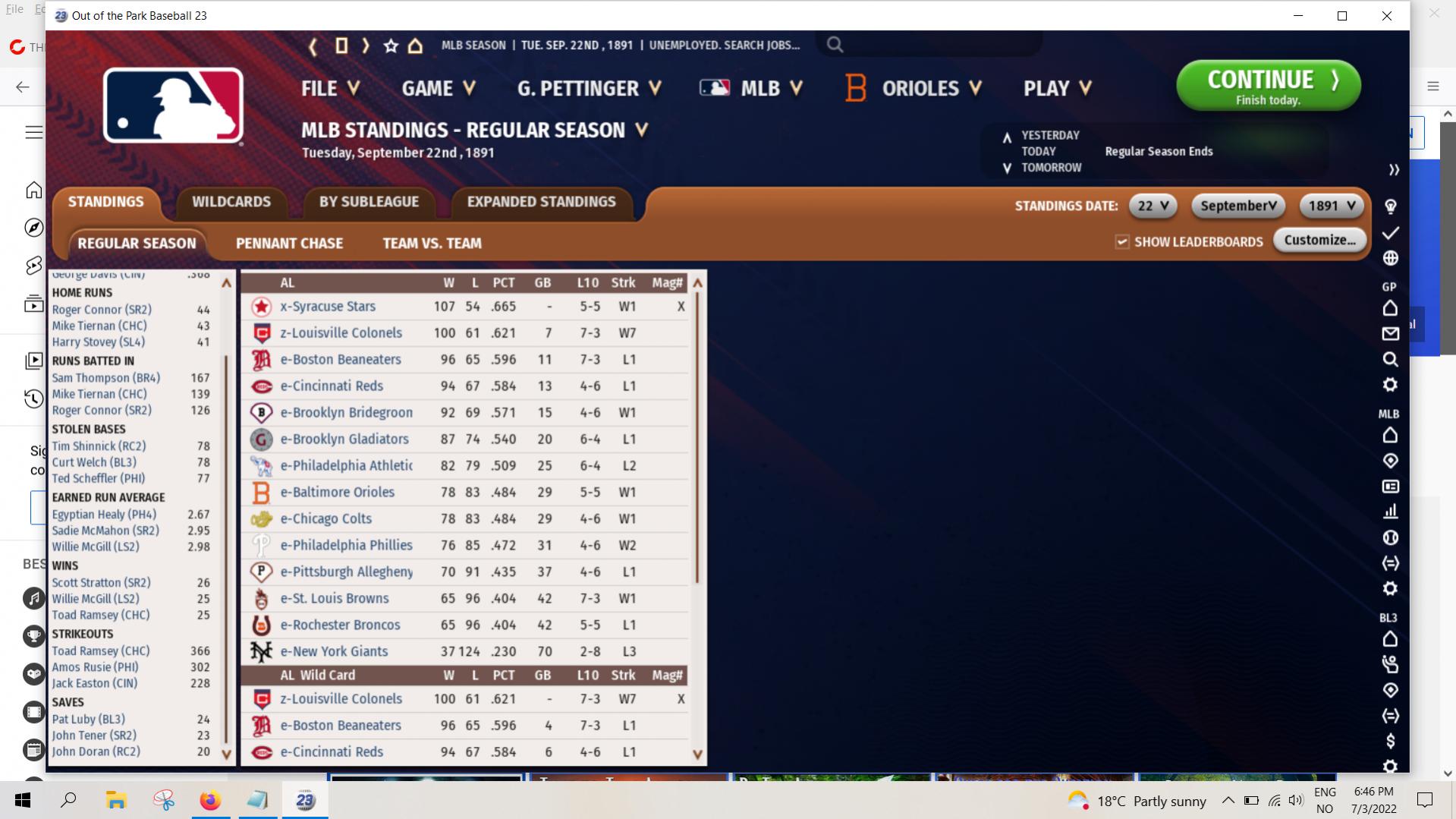
Task: Select the Team vs. Team subtab
Action: pos(432,244)
